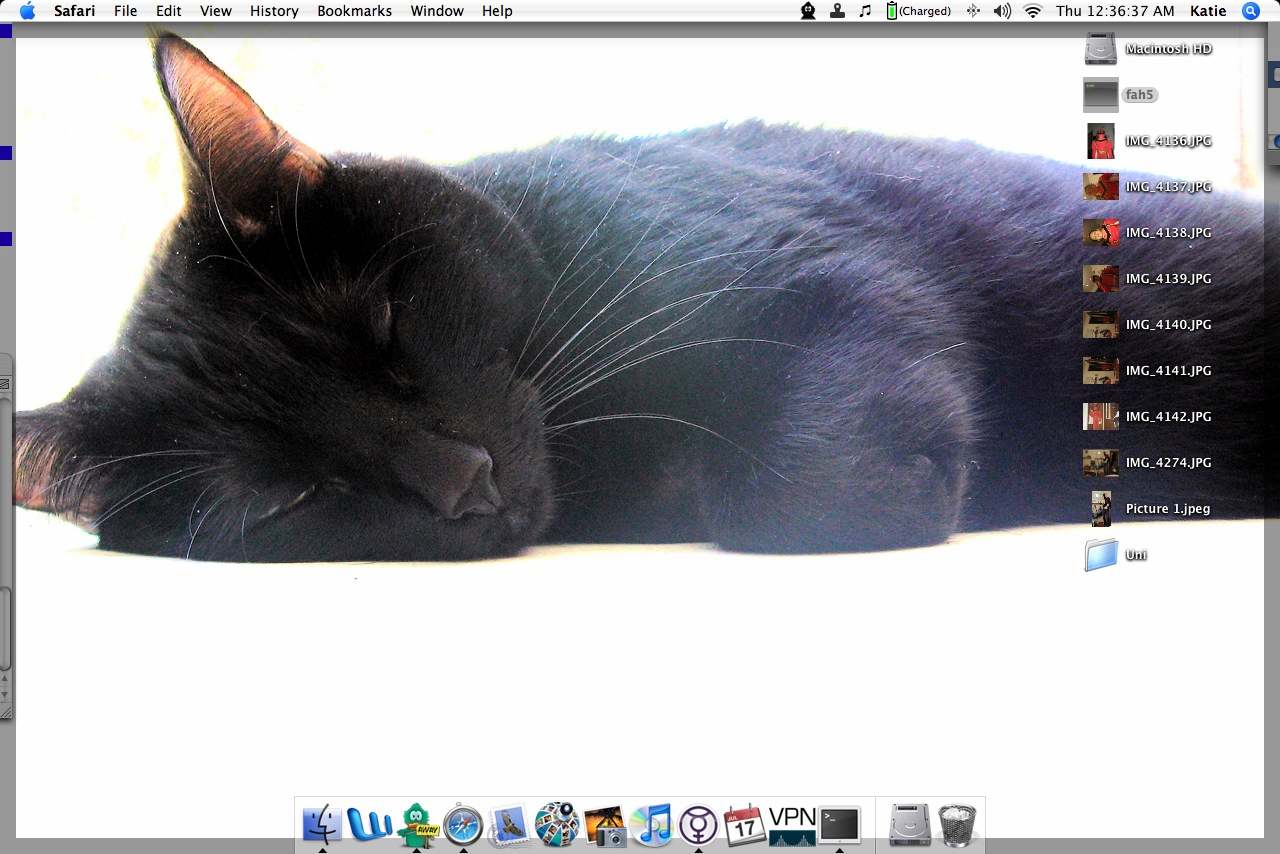Click the hooded figure menu bar icon
The height and width of the screenshot is (854, 1280).
point(808,11)
